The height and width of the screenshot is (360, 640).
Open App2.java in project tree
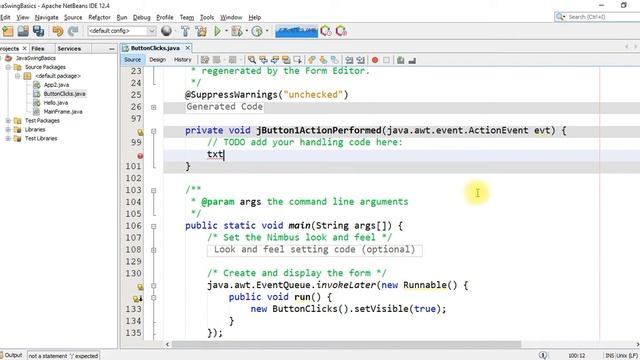pos(56,85)
